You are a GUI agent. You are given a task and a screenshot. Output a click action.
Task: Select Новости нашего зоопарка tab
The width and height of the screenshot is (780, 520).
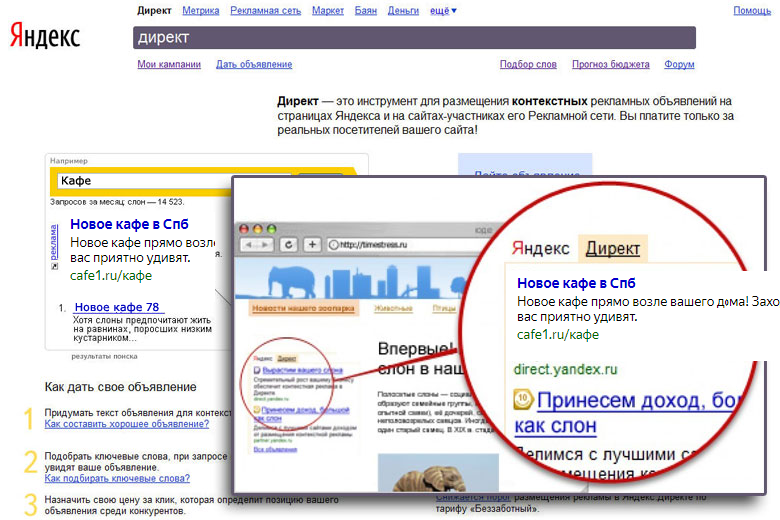(x=303, y=309)
